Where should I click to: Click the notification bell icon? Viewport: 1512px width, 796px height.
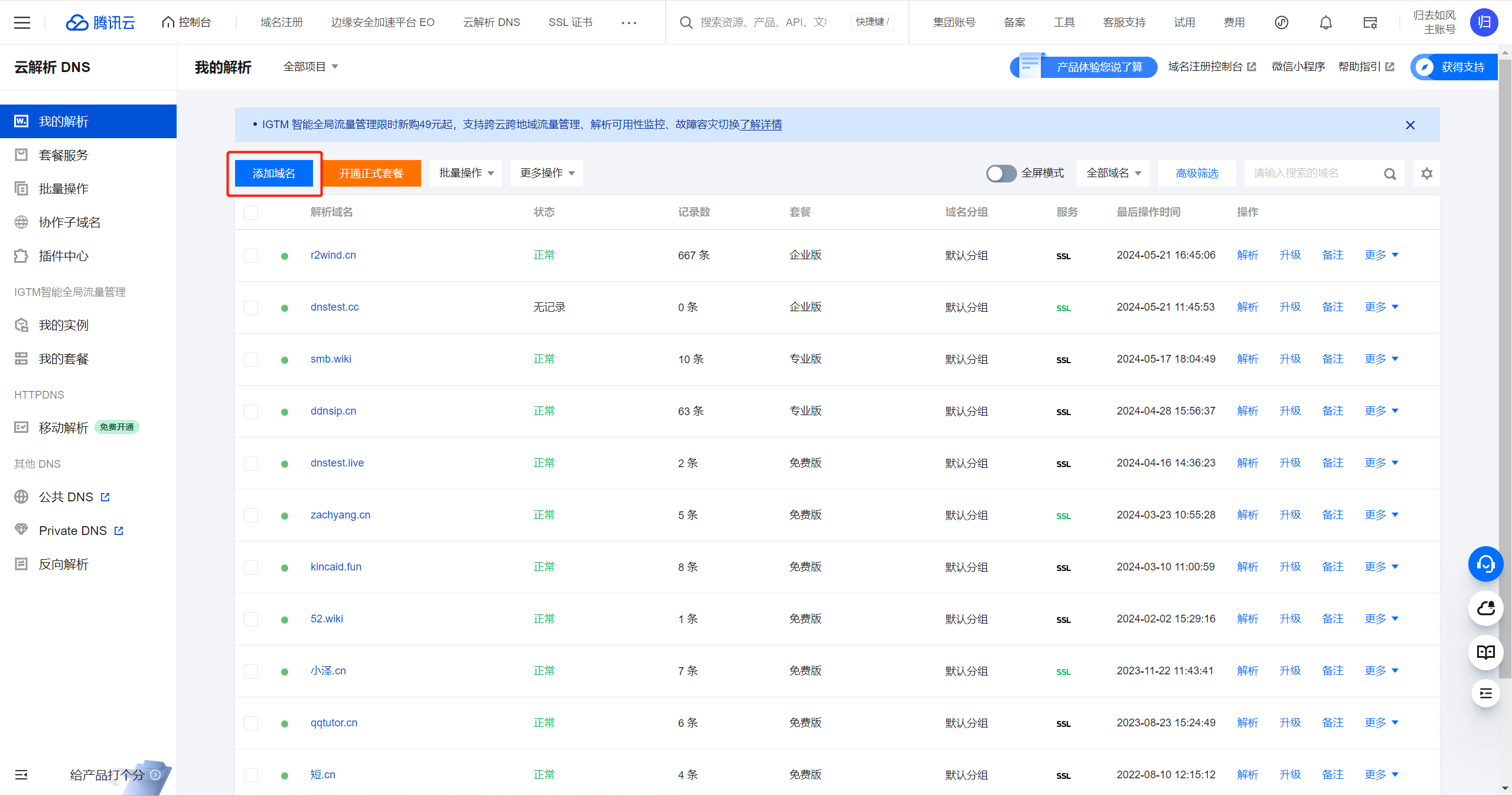(1325, 22)
